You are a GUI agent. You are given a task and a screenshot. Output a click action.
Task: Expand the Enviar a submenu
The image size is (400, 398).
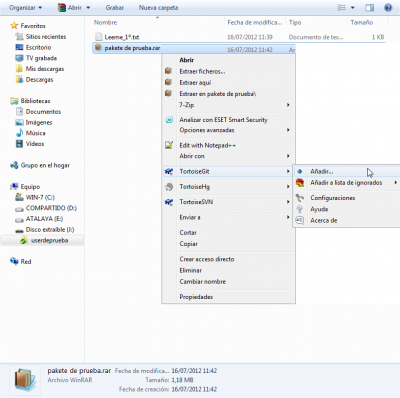click(288, 217)
